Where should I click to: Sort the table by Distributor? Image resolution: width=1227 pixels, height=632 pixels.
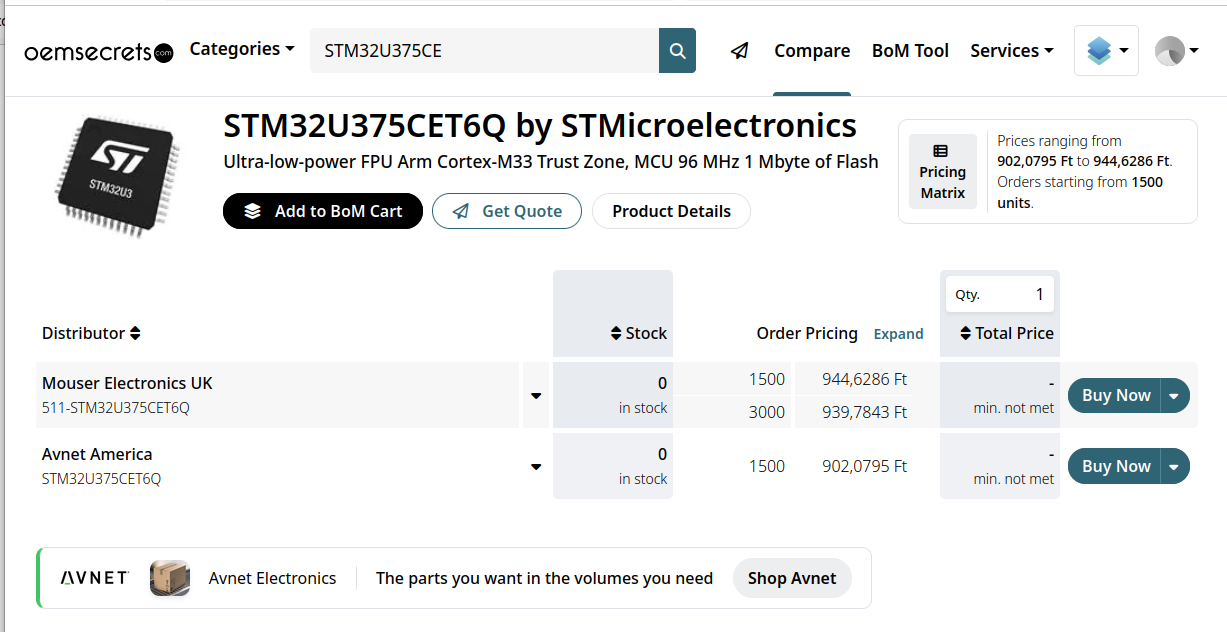[x=91, y=333]
